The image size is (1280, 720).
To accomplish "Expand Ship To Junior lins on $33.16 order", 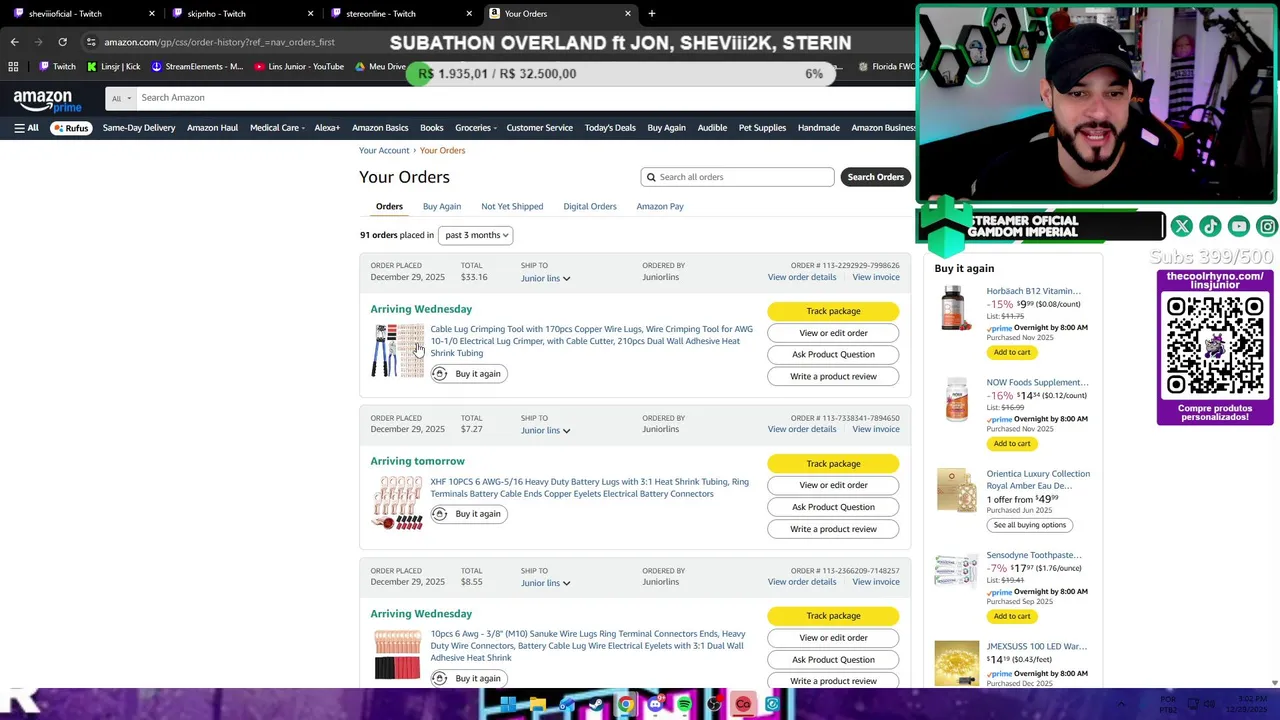I will pos(545,278).
